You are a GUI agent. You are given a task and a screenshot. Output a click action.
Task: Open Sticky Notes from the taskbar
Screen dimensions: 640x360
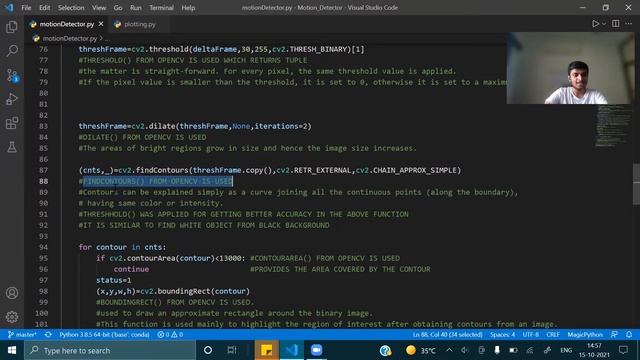[267, 350]
